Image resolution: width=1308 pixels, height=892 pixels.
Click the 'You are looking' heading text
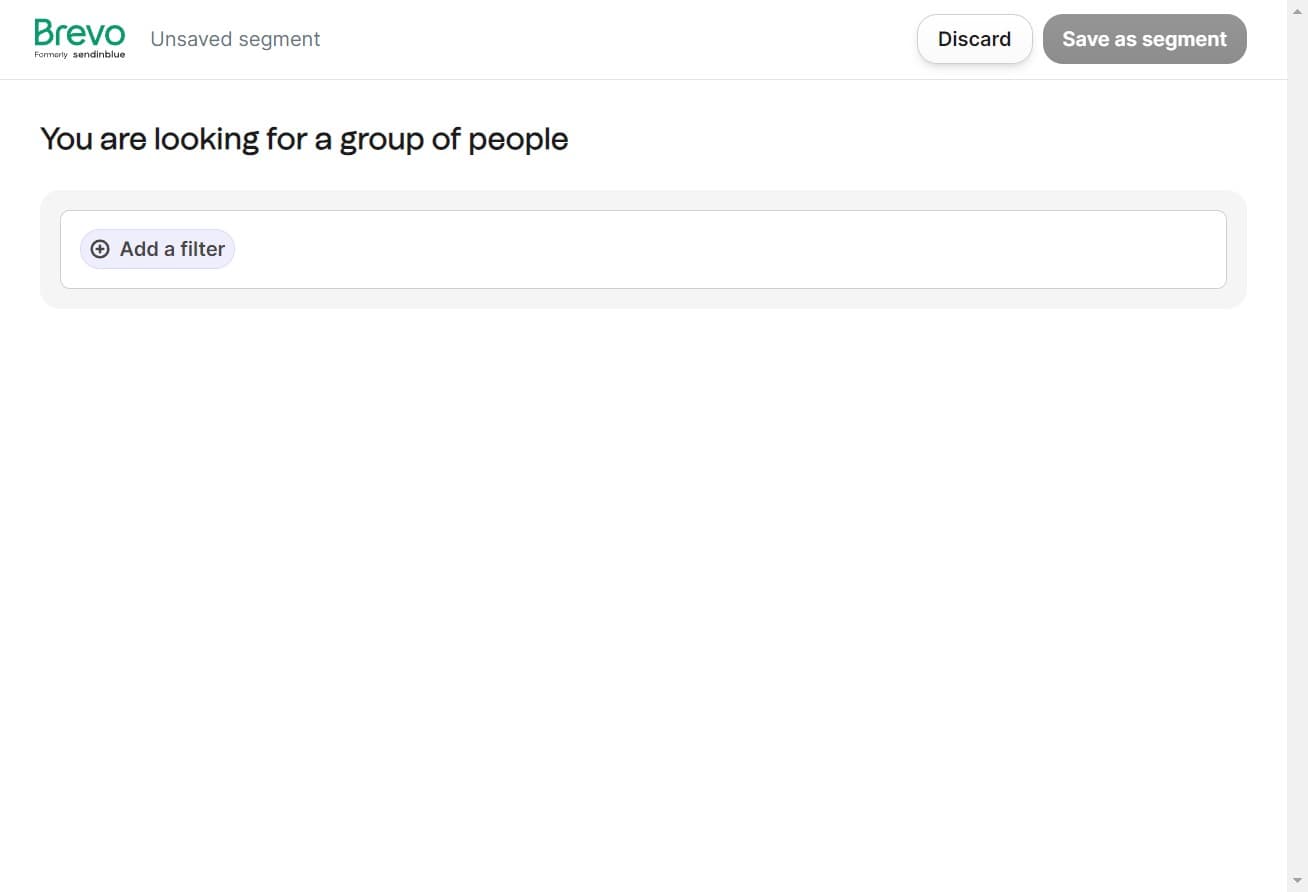(x=150, y=139)
